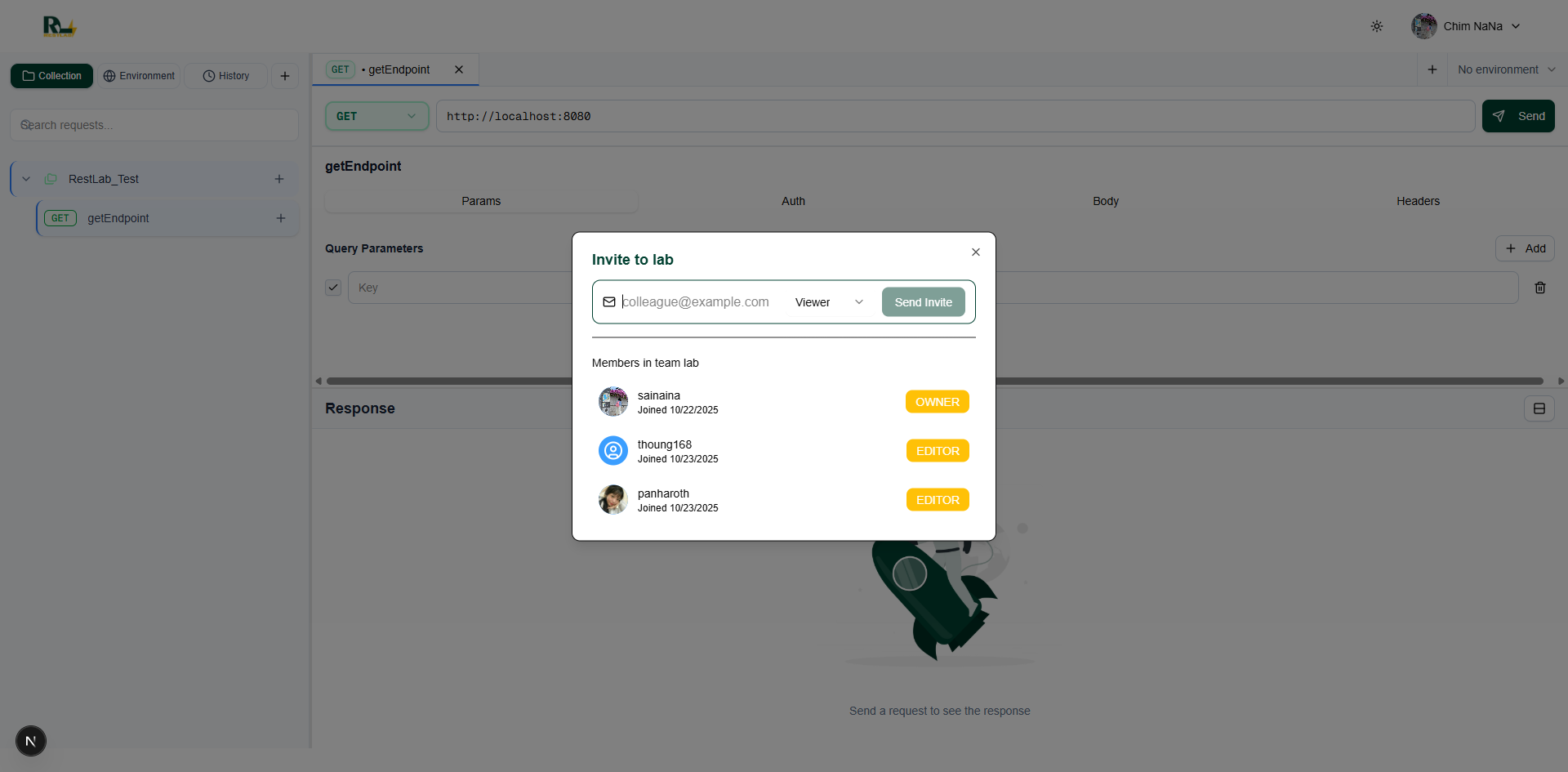1568x772 pixels.
Task: Toggle response panel layout icon
Action: [1539, 408]
